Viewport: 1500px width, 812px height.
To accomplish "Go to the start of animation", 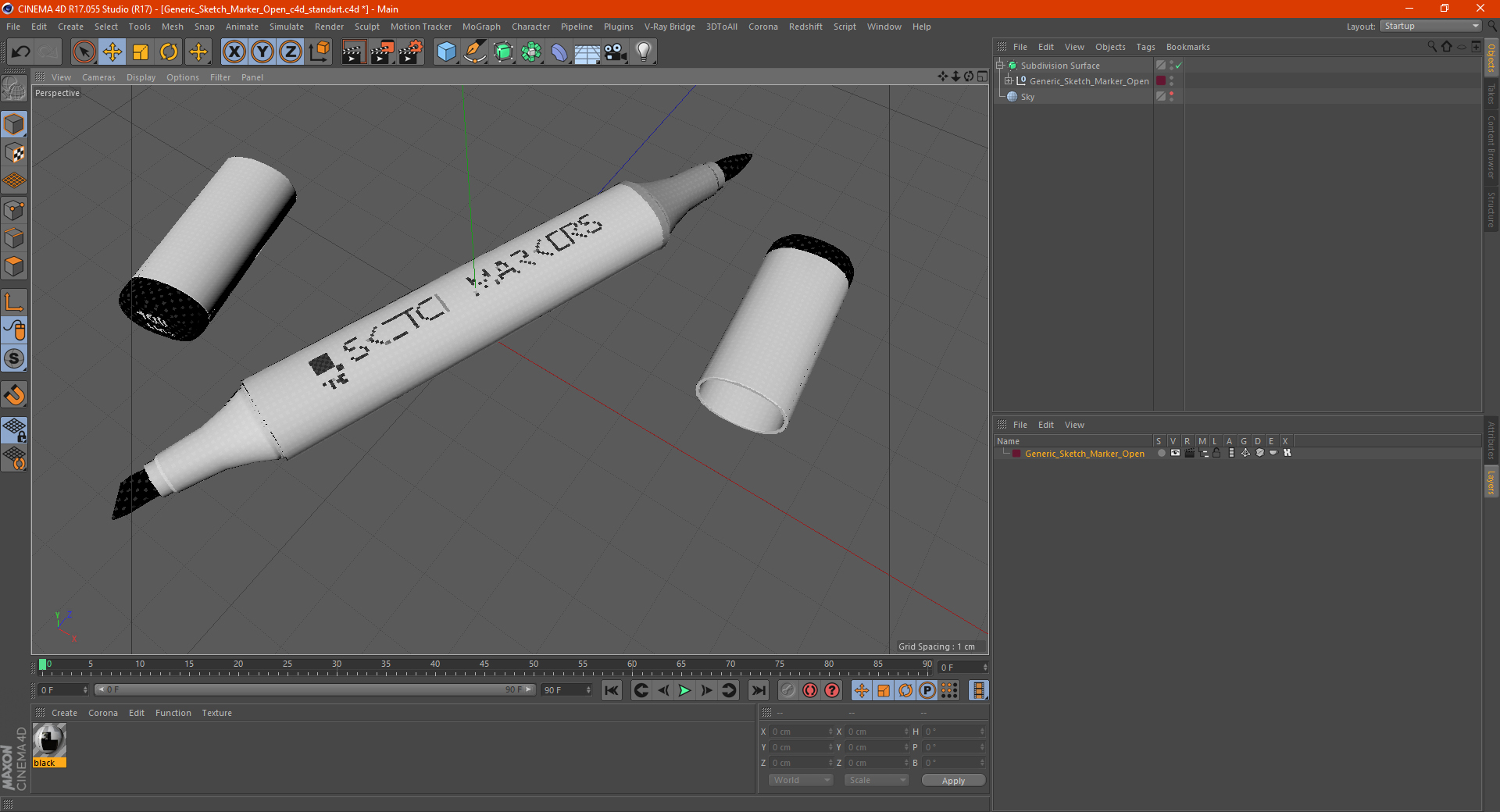I will pyautogui.click(x=612, y=690).
